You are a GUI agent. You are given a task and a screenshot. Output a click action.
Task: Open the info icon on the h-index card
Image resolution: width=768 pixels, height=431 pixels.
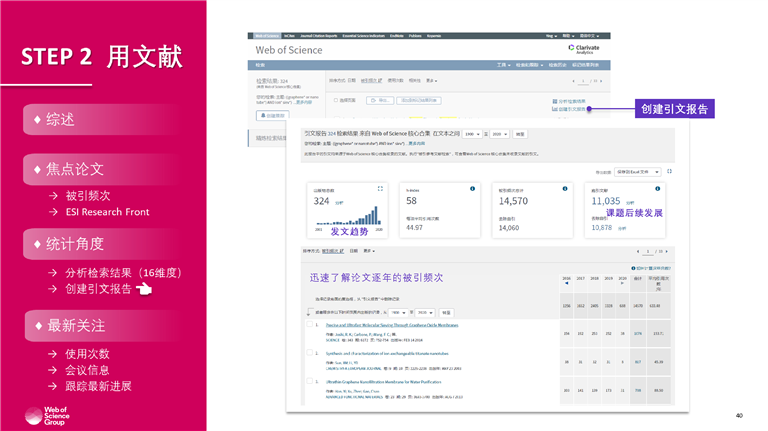pos(472,189)
